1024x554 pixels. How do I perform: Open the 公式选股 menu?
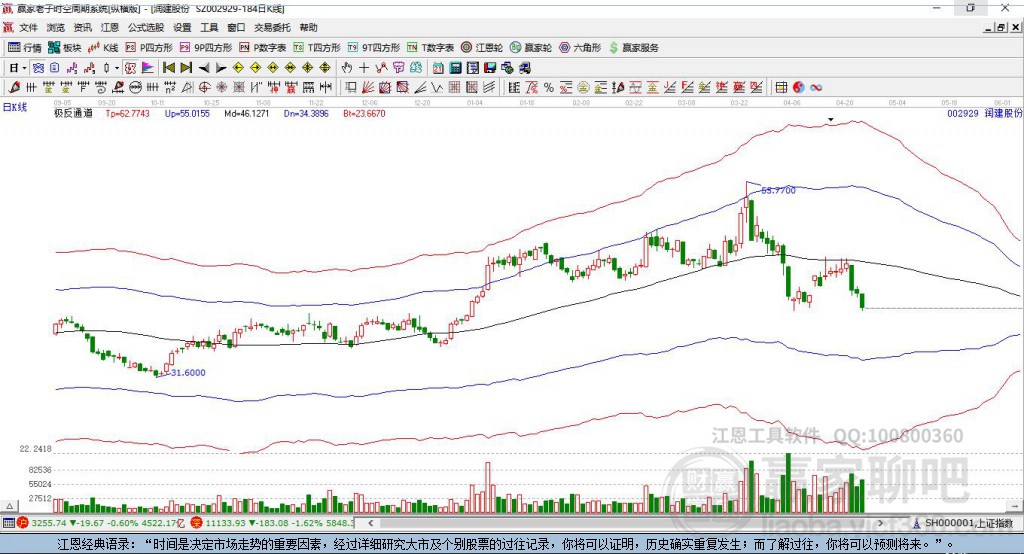click(x=146, y=27)
